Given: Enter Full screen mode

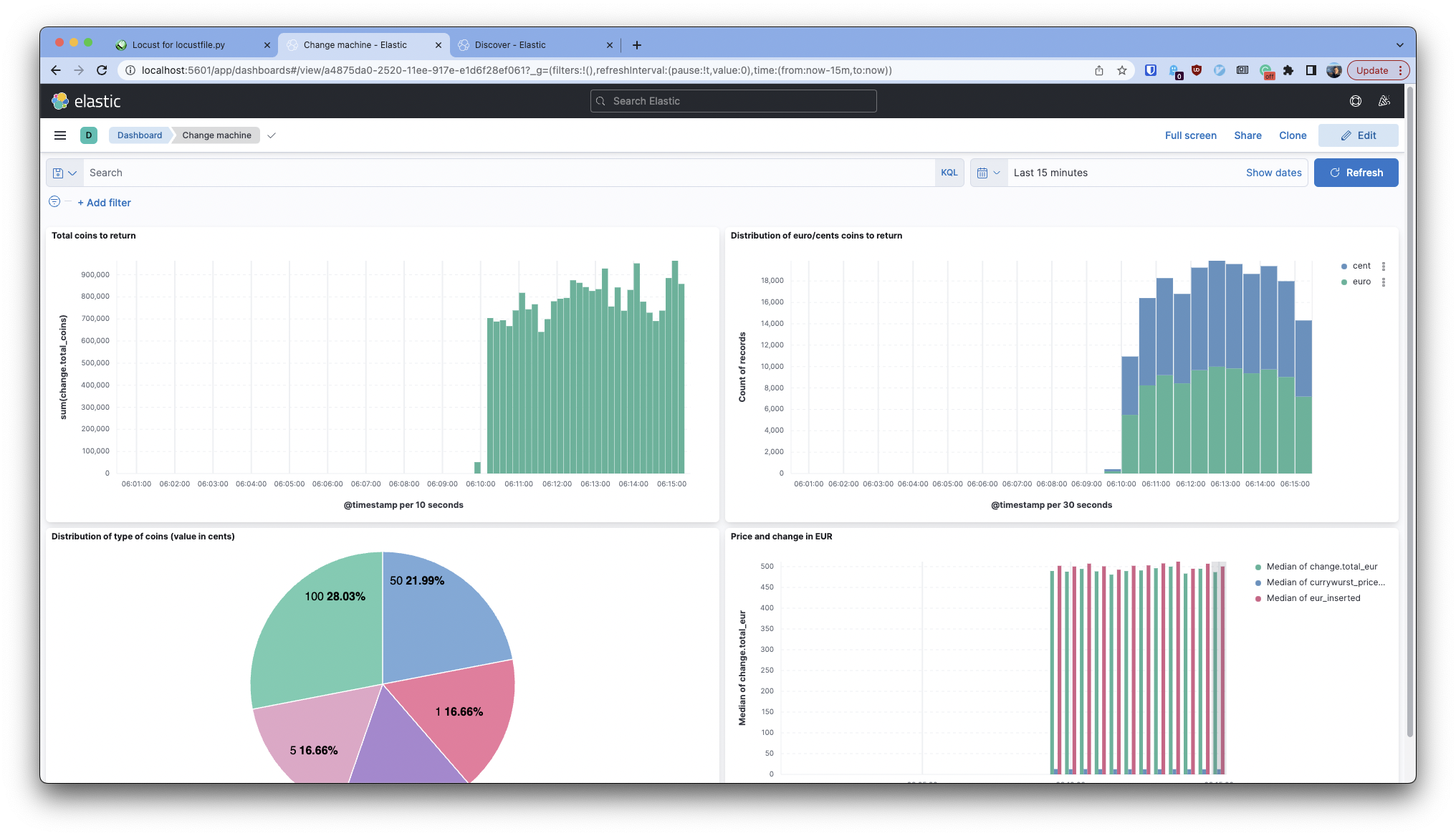Looking at the screenshot, I should tap(1190, 135).
